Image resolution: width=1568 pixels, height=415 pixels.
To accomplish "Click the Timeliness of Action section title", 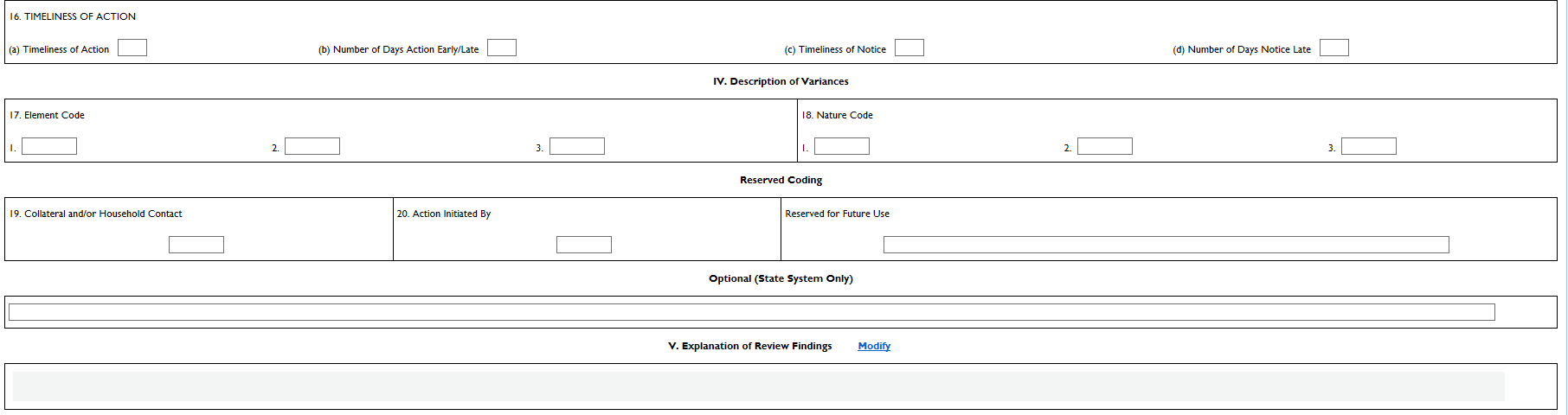I will click(x=73, y=17).
